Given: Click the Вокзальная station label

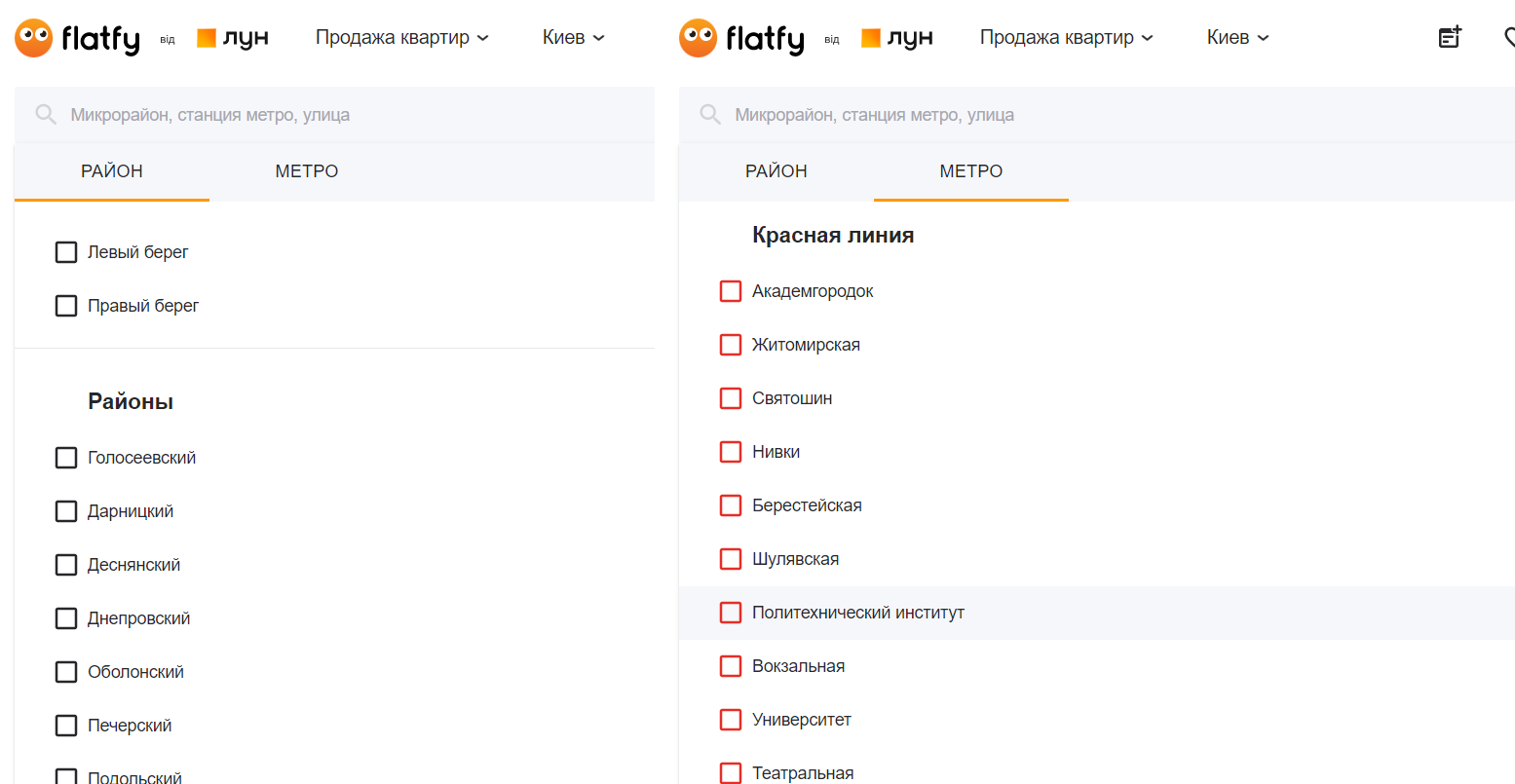Looking at the screenshot, I should 798,666.
